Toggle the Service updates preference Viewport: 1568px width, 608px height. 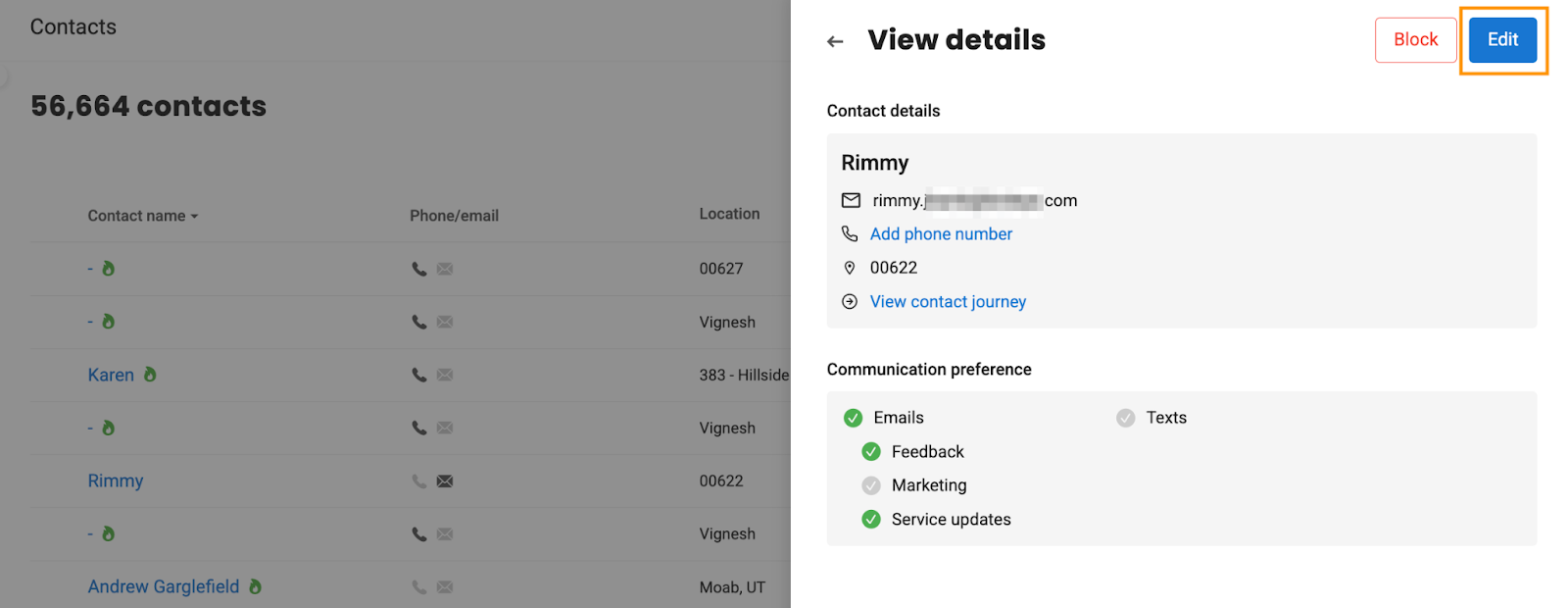click(x=871, y=519)
